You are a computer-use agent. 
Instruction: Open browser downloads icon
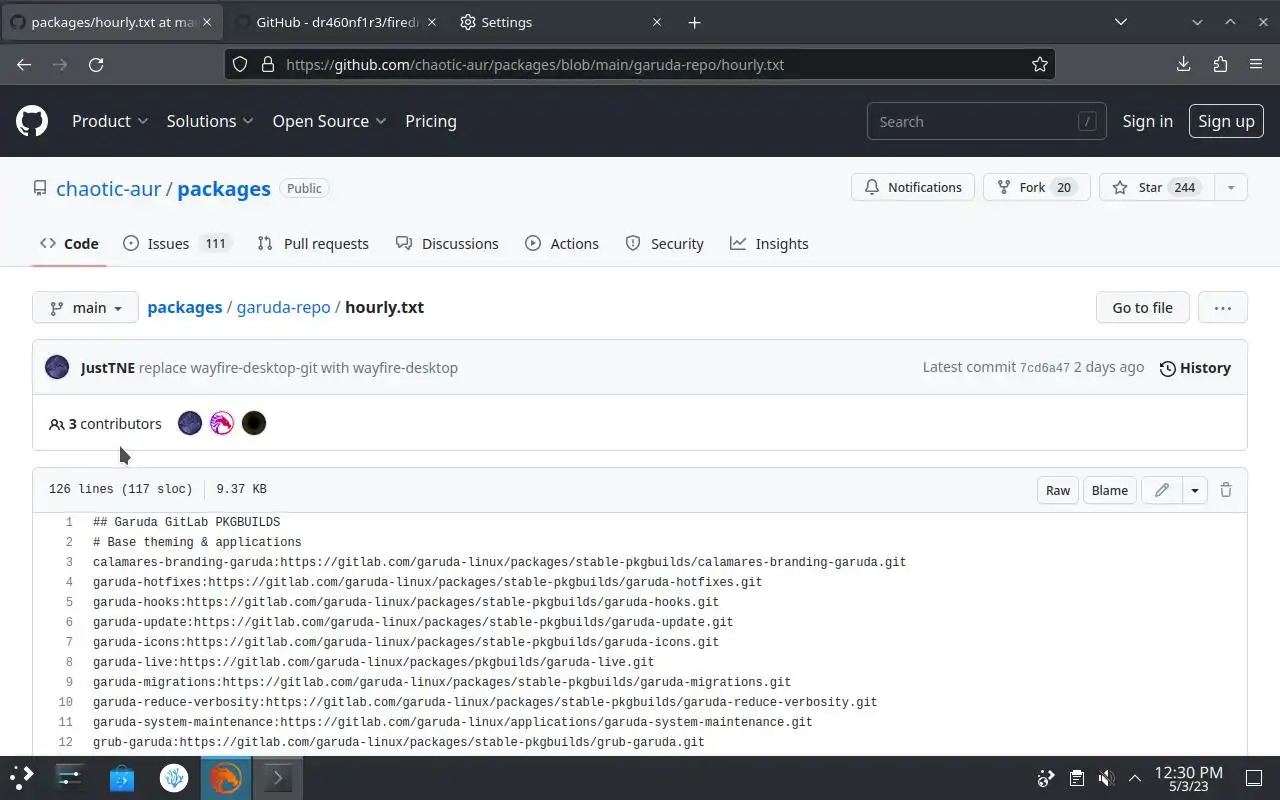[1184, 64]
